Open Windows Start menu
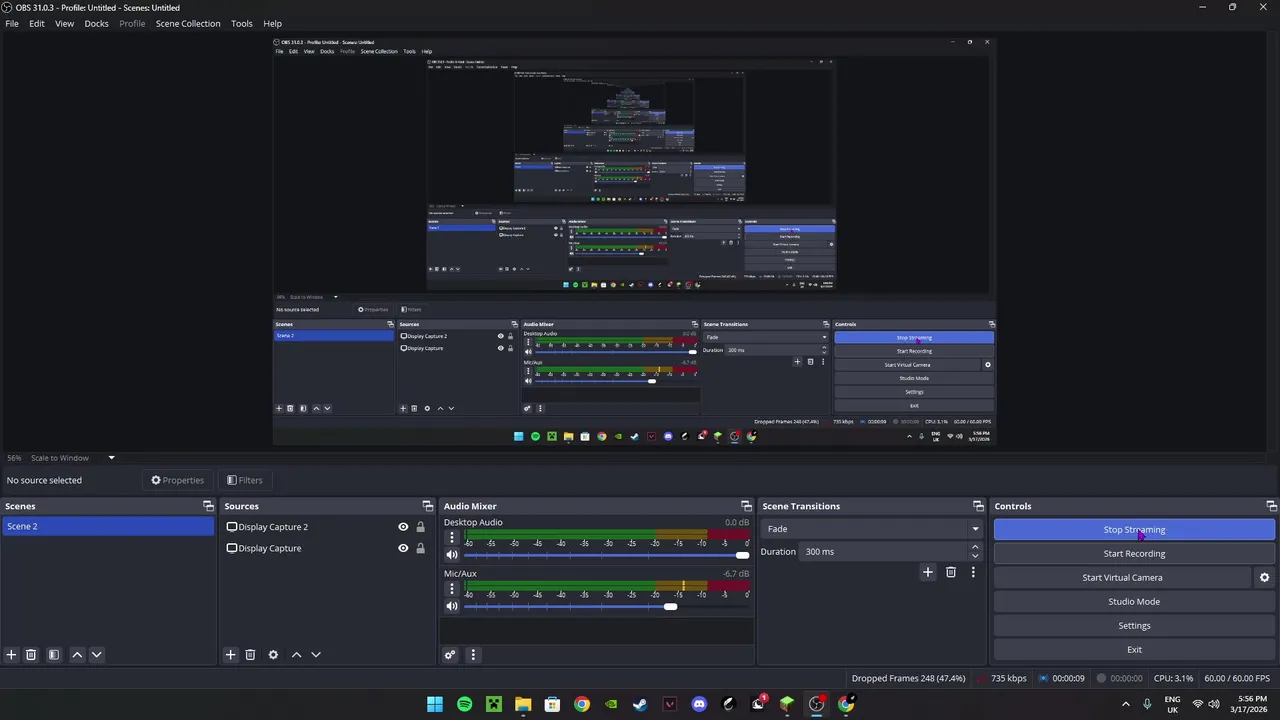1280x720 pixels. pyautogui.click(x=435, y=704)
